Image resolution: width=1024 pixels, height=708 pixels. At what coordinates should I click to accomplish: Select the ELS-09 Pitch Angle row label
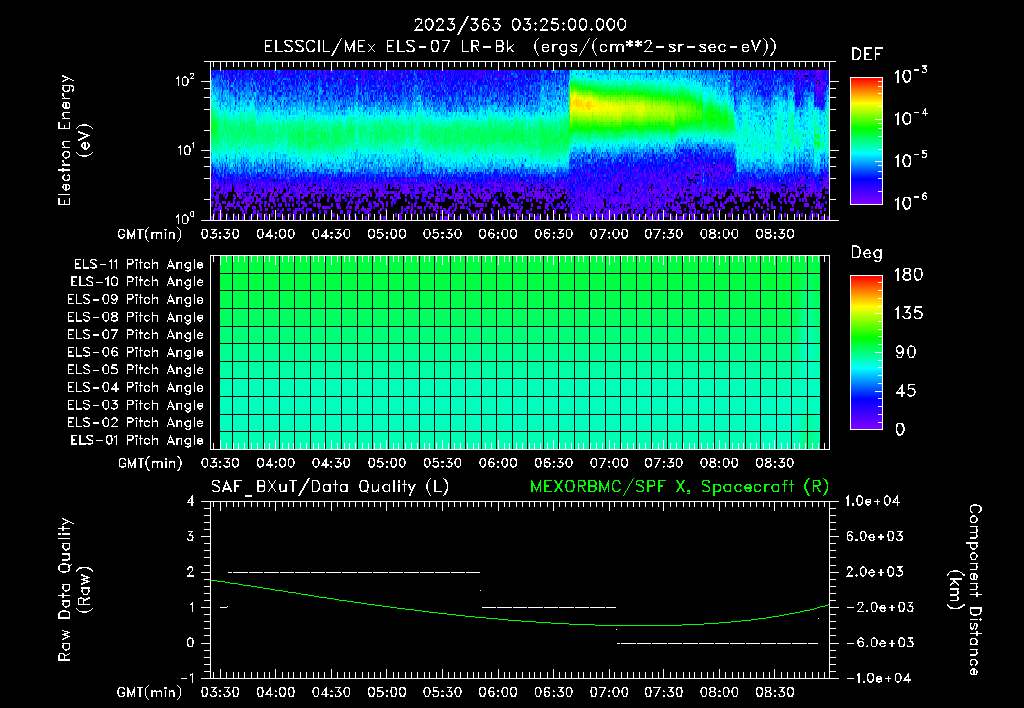(136, 300)
